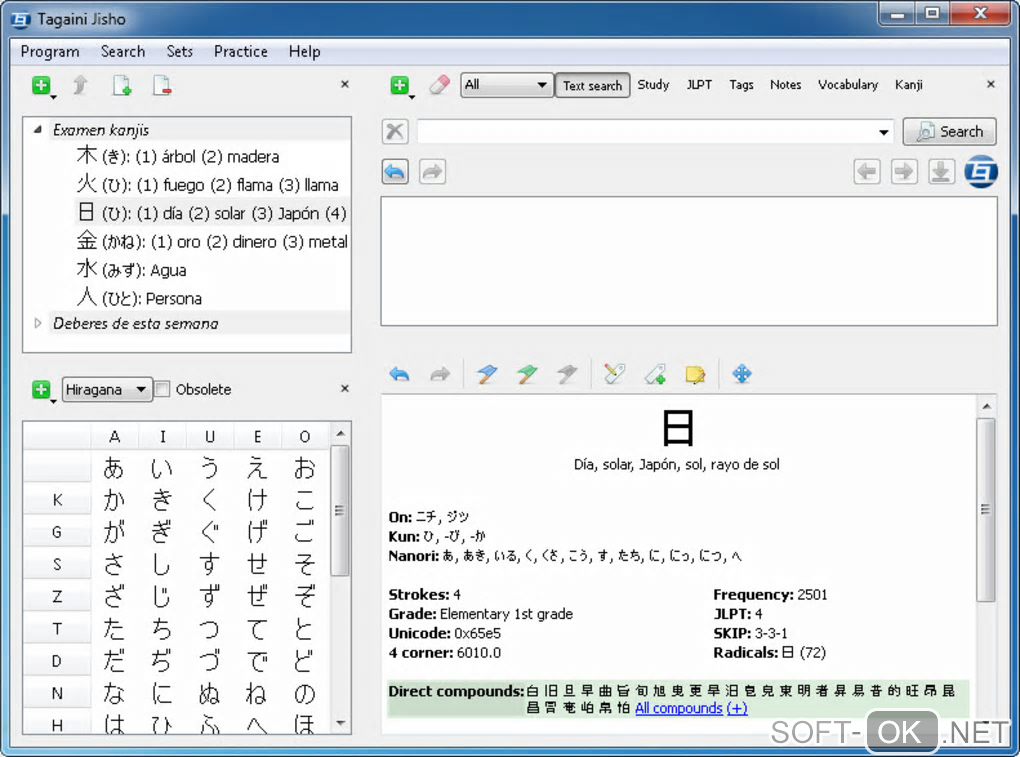Image resolution: width=1020 pixels, height=757 pixels.
Task: Close the sets panel with its X
Action: pos(345,84)
